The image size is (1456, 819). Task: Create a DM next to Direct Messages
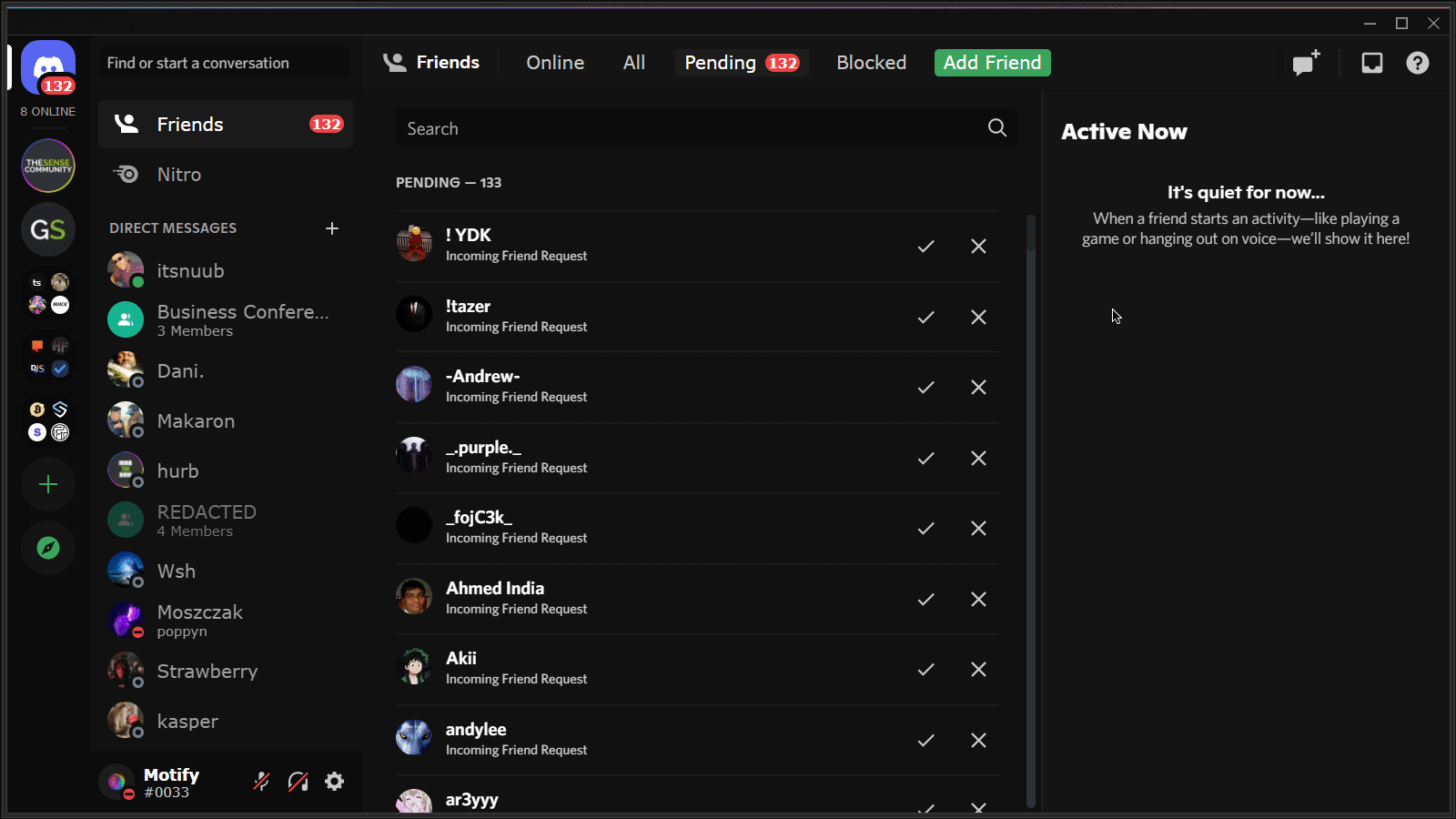tap(332, 227)
